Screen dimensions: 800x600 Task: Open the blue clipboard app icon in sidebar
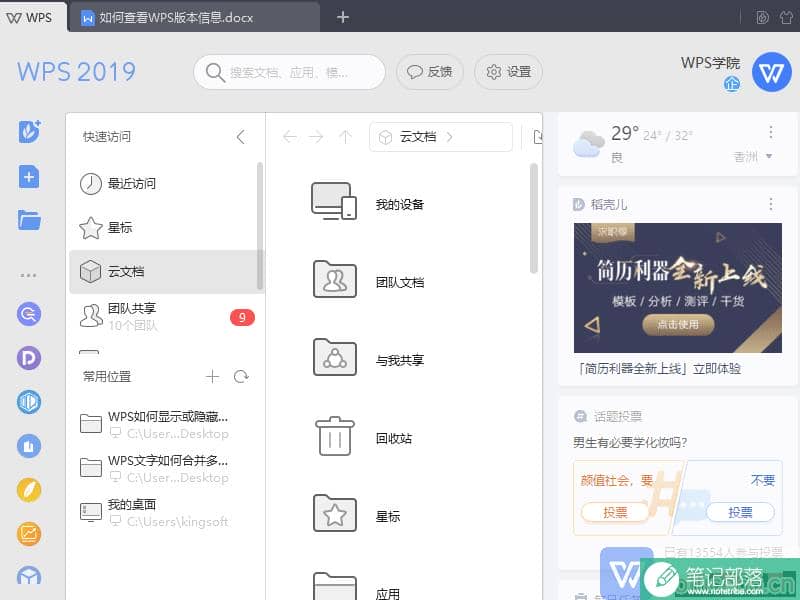29,446
